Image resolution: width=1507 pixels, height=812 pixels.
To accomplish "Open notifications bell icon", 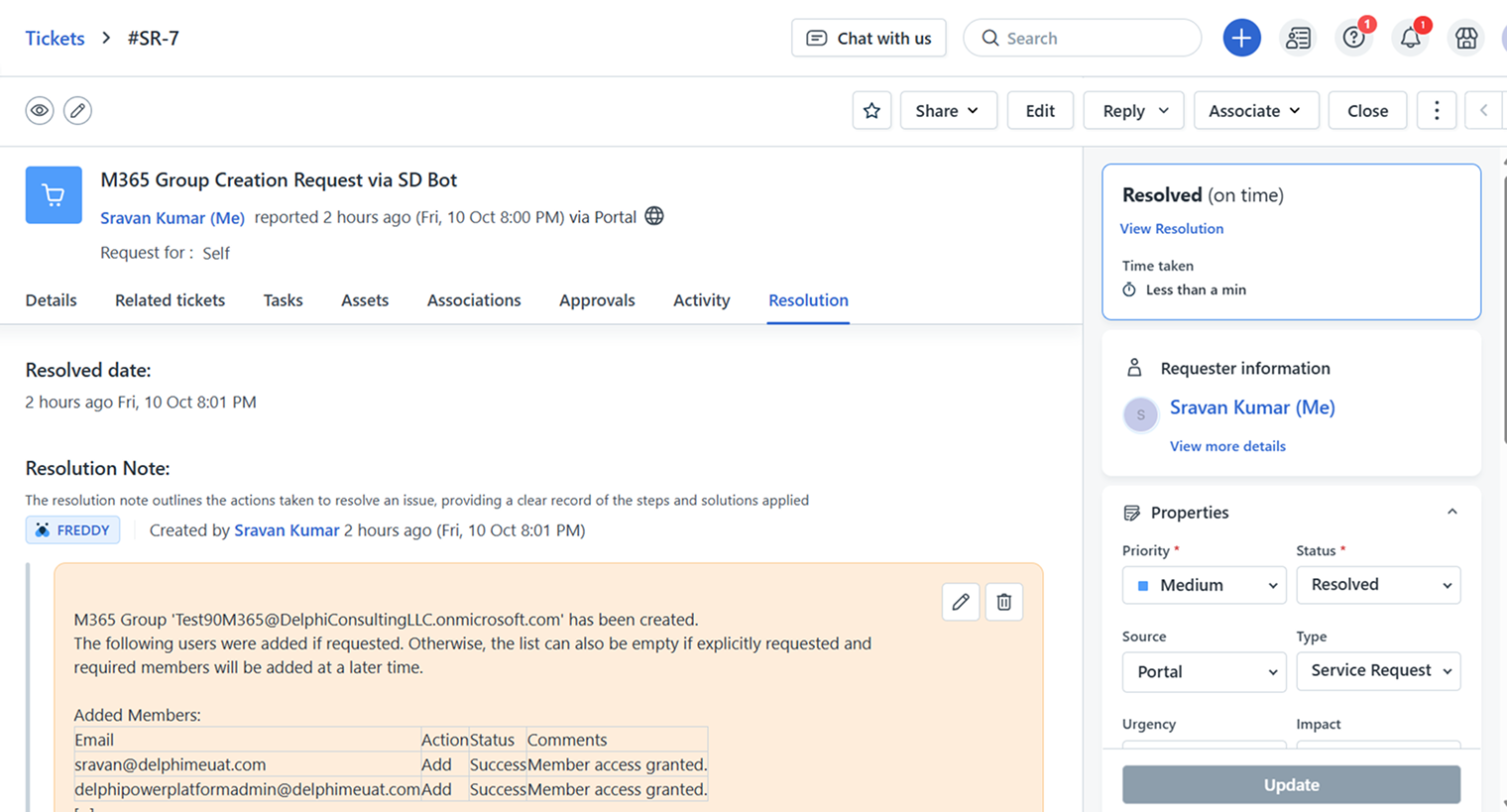I will (1410, 38).
